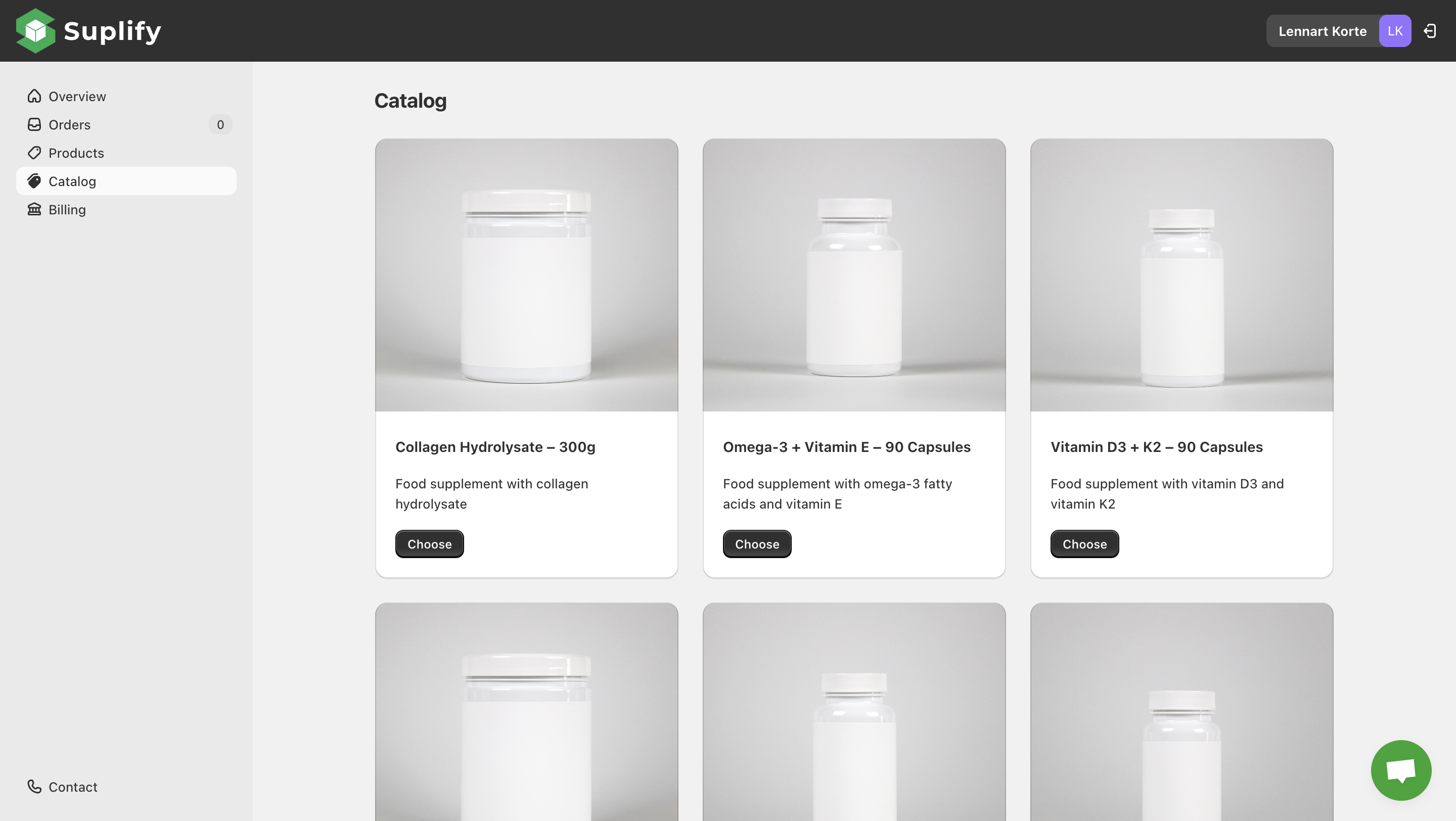Click the LK avatar badge

1395,30
